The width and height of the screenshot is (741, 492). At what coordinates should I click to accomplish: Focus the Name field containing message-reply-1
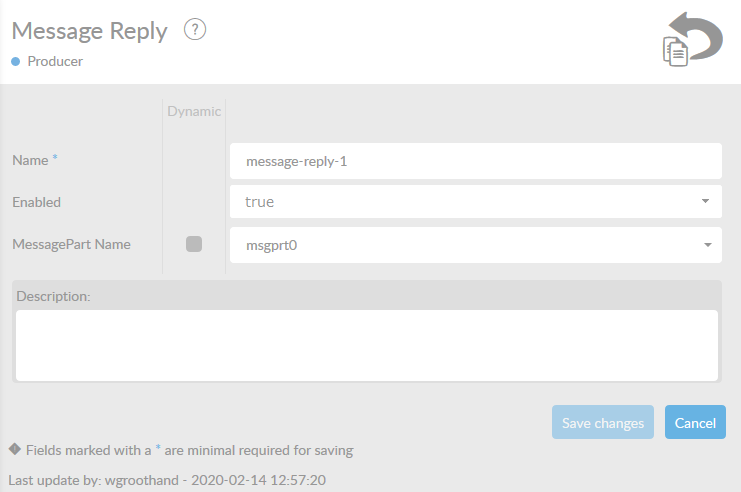[475, 160]
